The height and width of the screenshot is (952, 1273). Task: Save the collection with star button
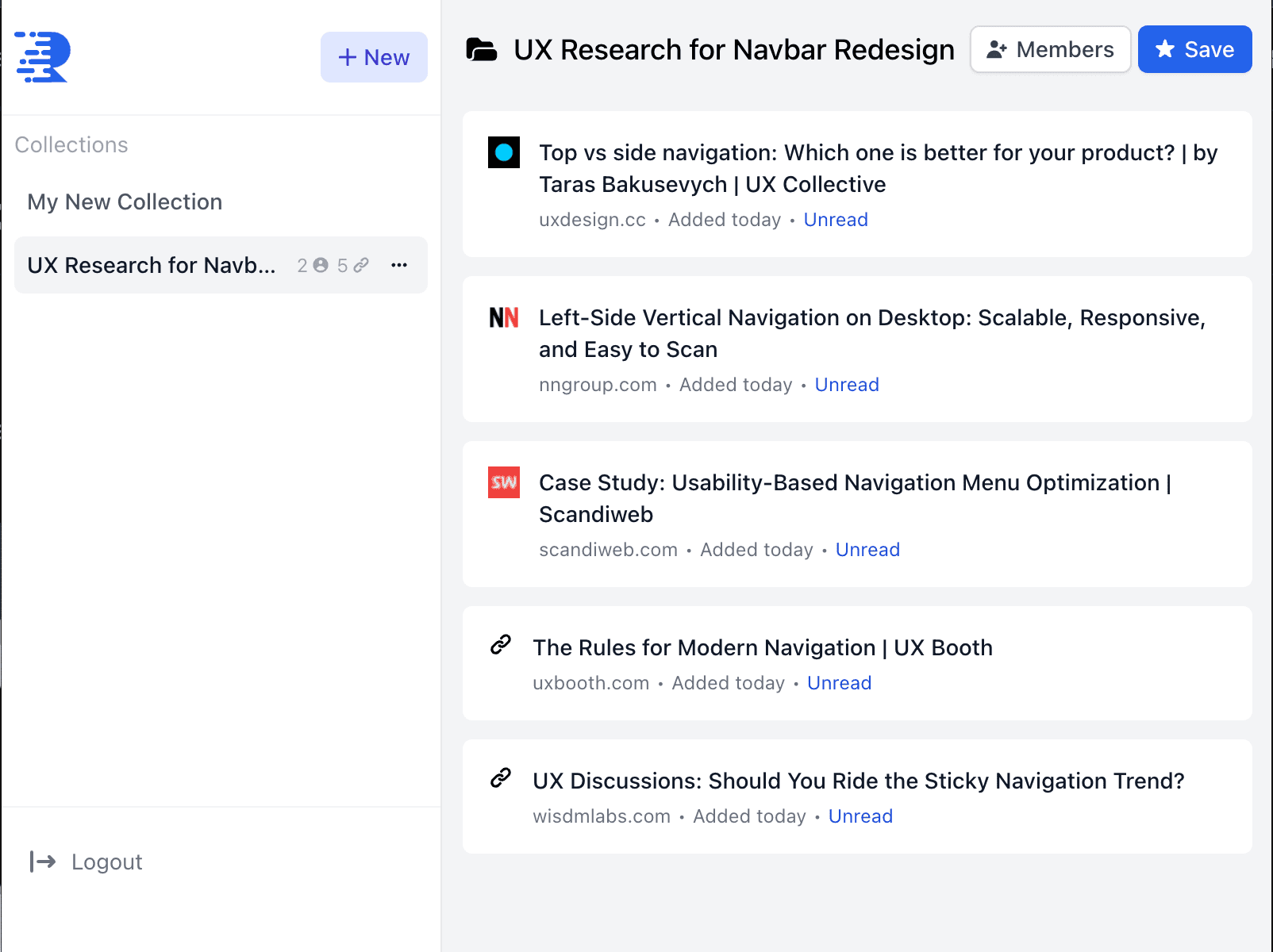[1194, 49]
